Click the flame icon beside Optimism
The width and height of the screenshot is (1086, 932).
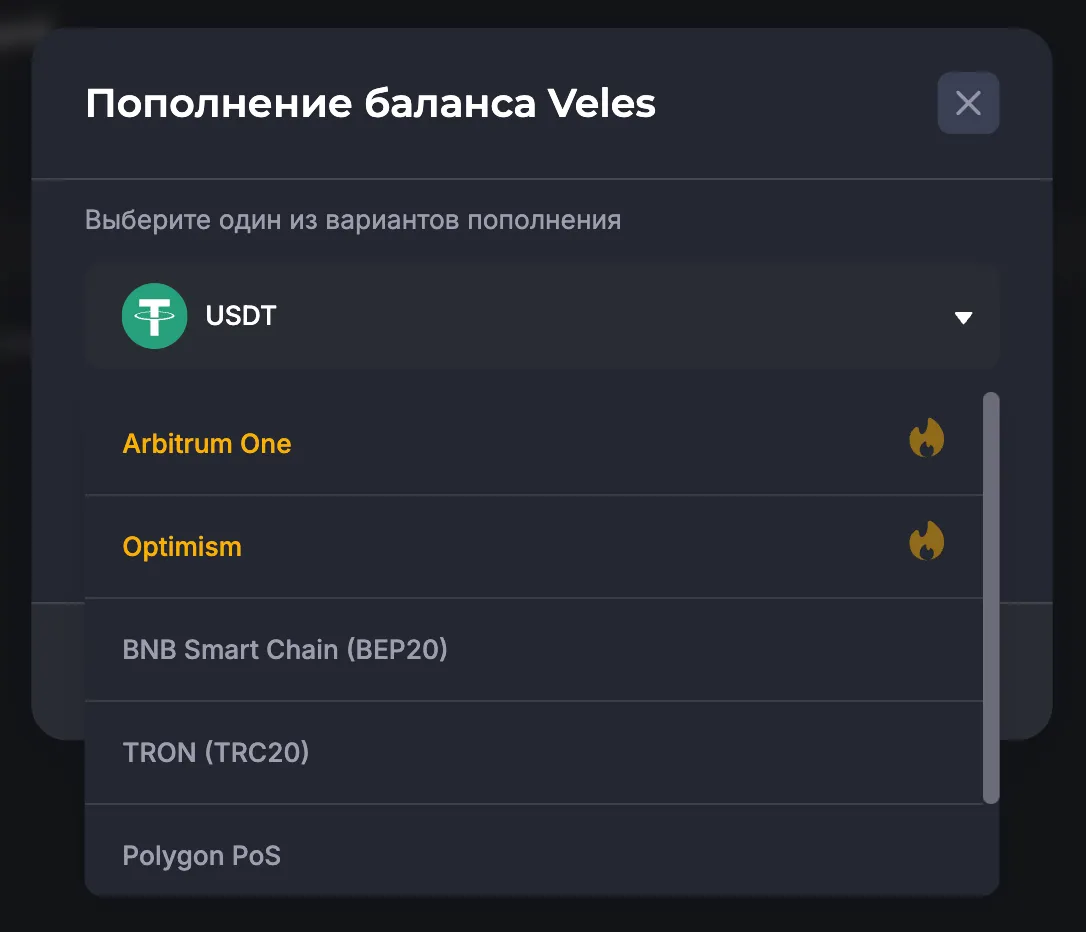click(x=927, y=541)
